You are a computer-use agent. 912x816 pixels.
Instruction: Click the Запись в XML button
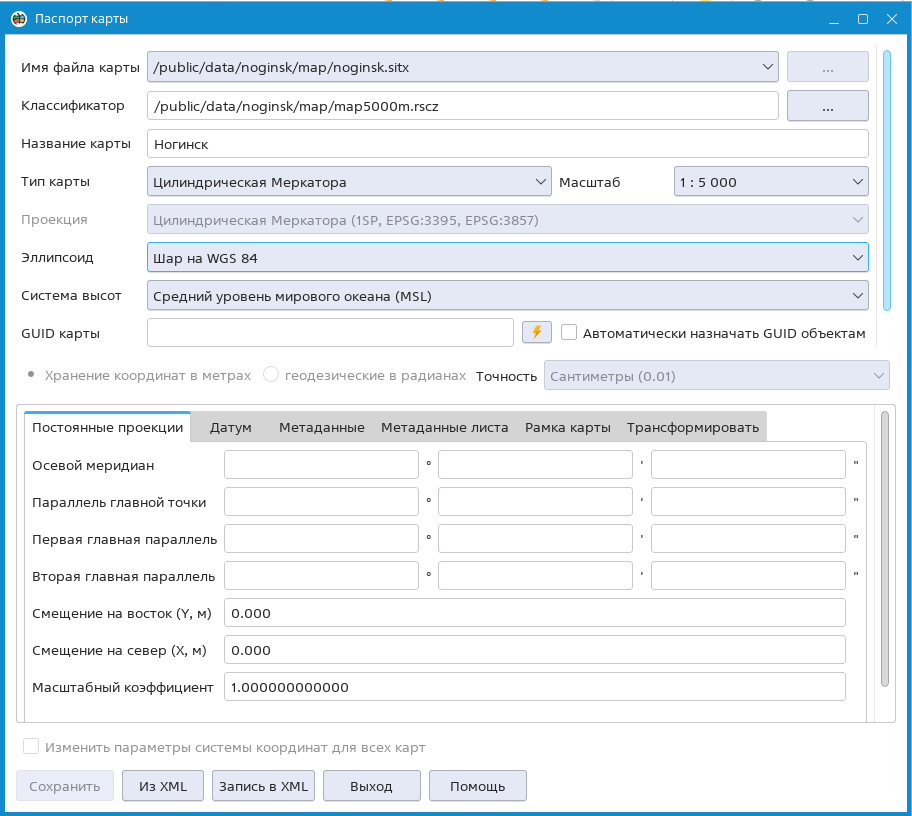point(264,786)
